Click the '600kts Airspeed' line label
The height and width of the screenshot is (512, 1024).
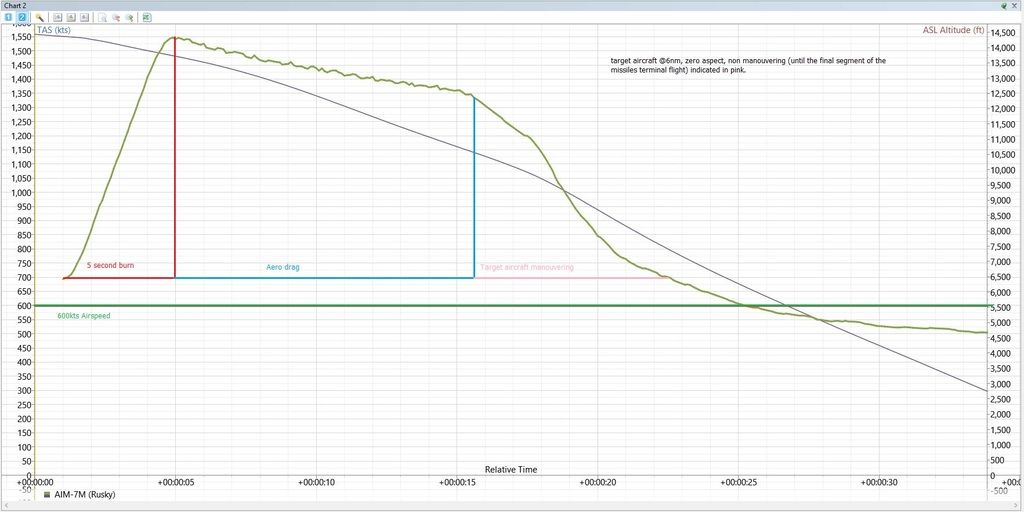pos(83,315)
